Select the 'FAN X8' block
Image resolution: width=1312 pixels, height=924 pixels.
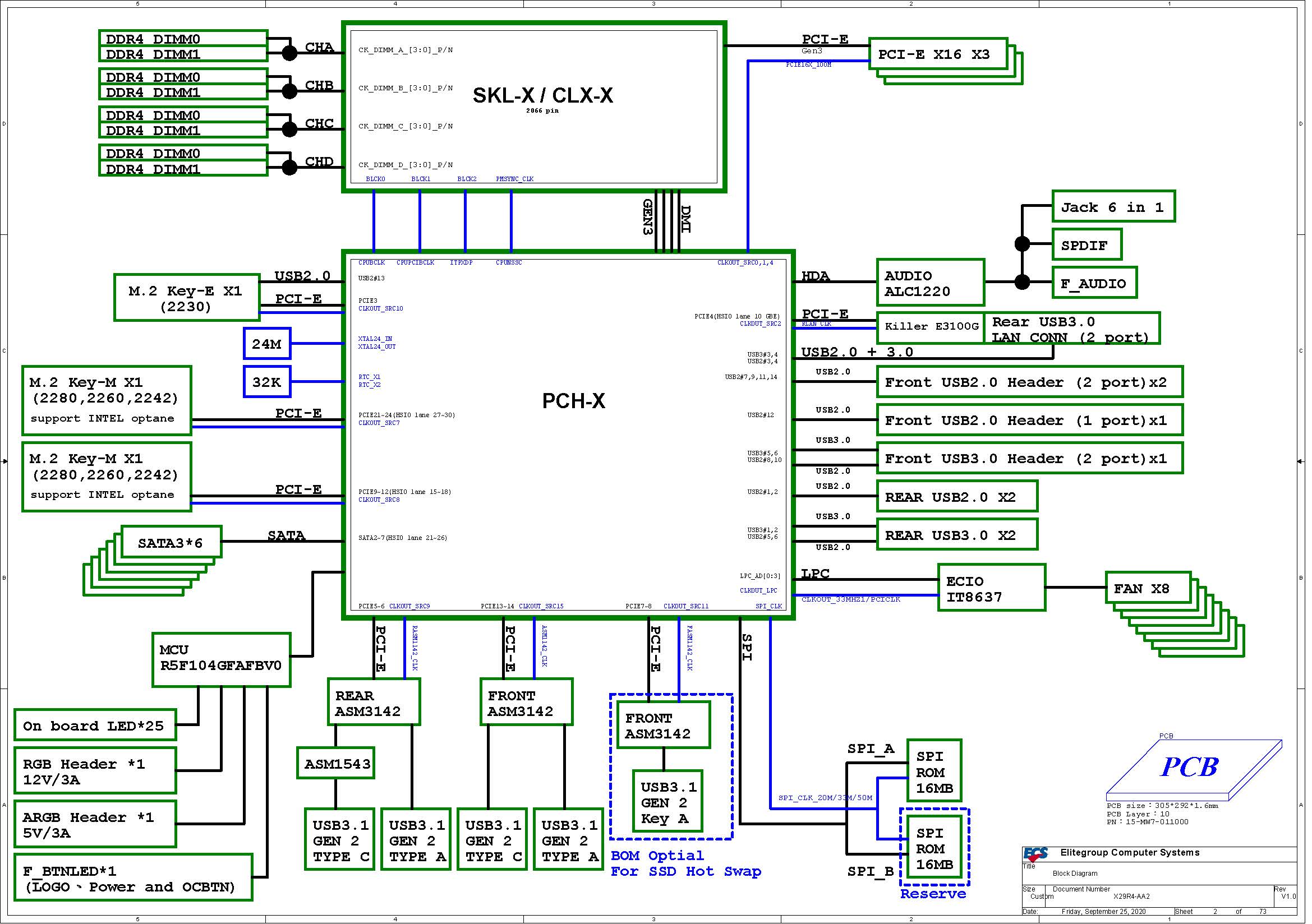(1148, 588)
